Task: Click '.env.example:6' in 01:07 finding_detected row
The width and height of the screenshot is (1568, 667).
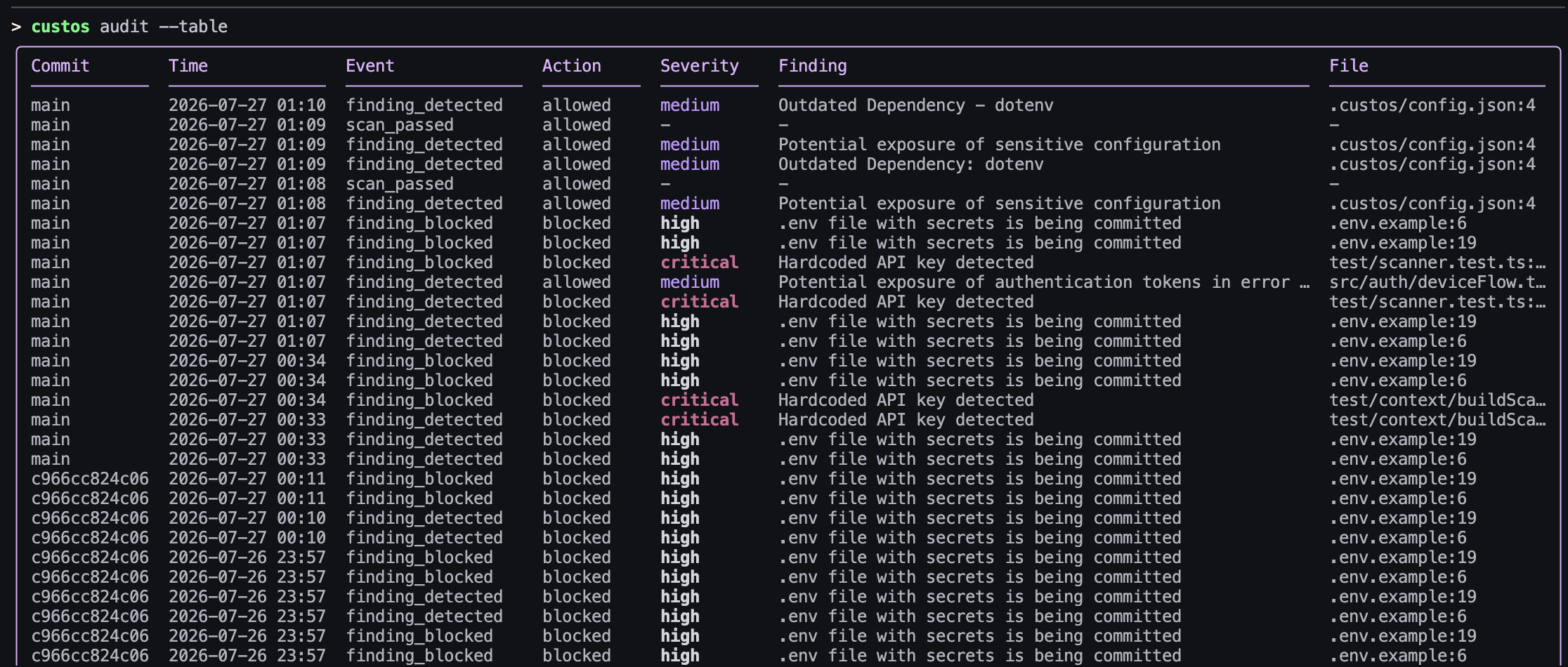Action: click(x=1398, y=341)
